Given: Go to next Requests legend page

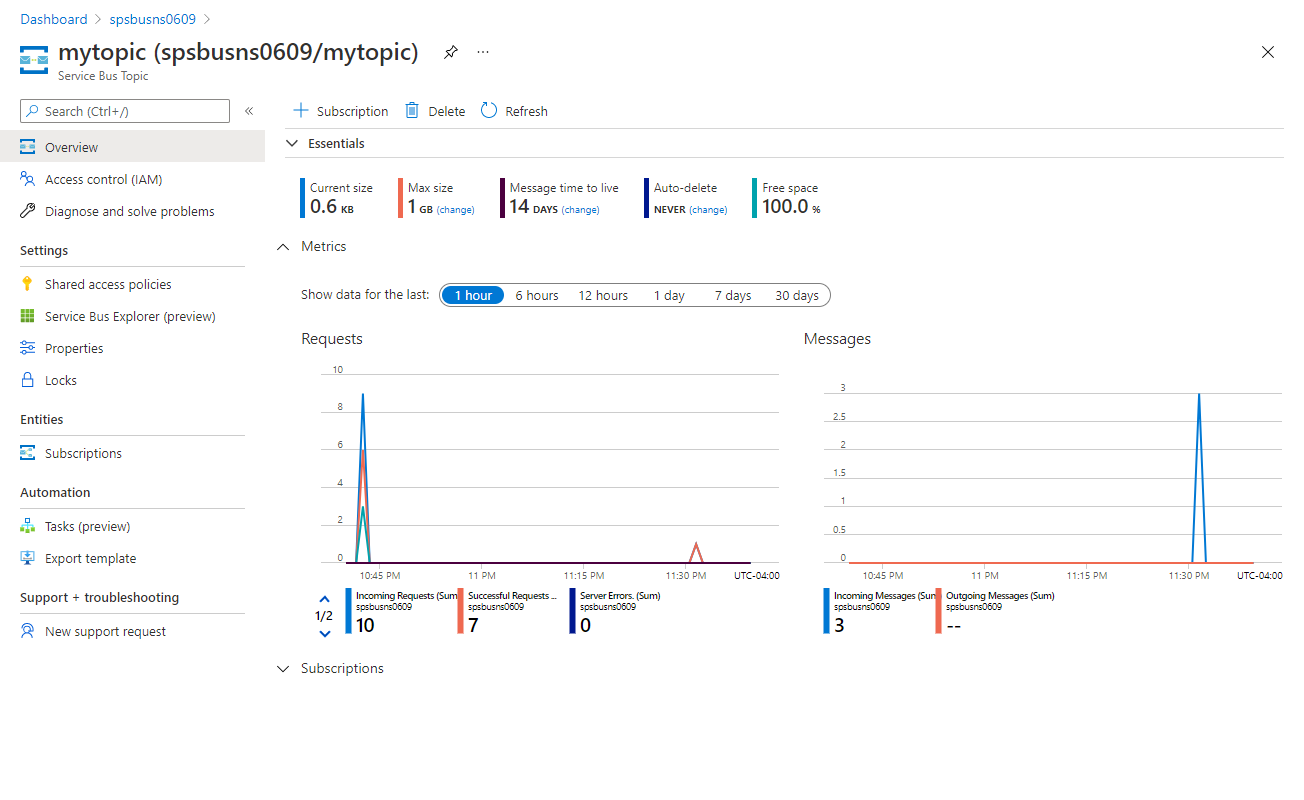Looking at the screenshot, I should [x=324, y=633].
